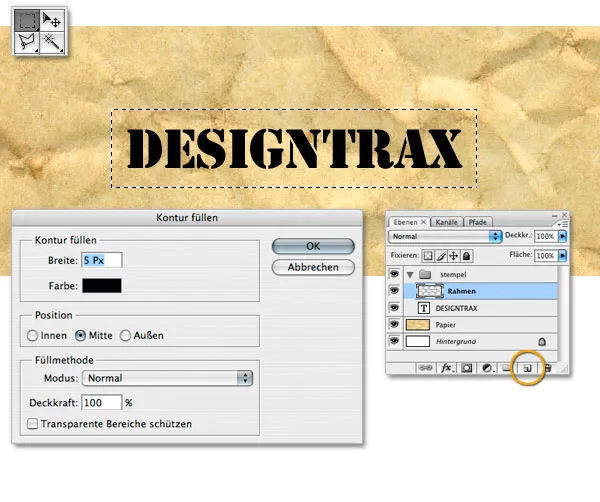
Task: Hide the Papier layer
Action: point(395,325)
